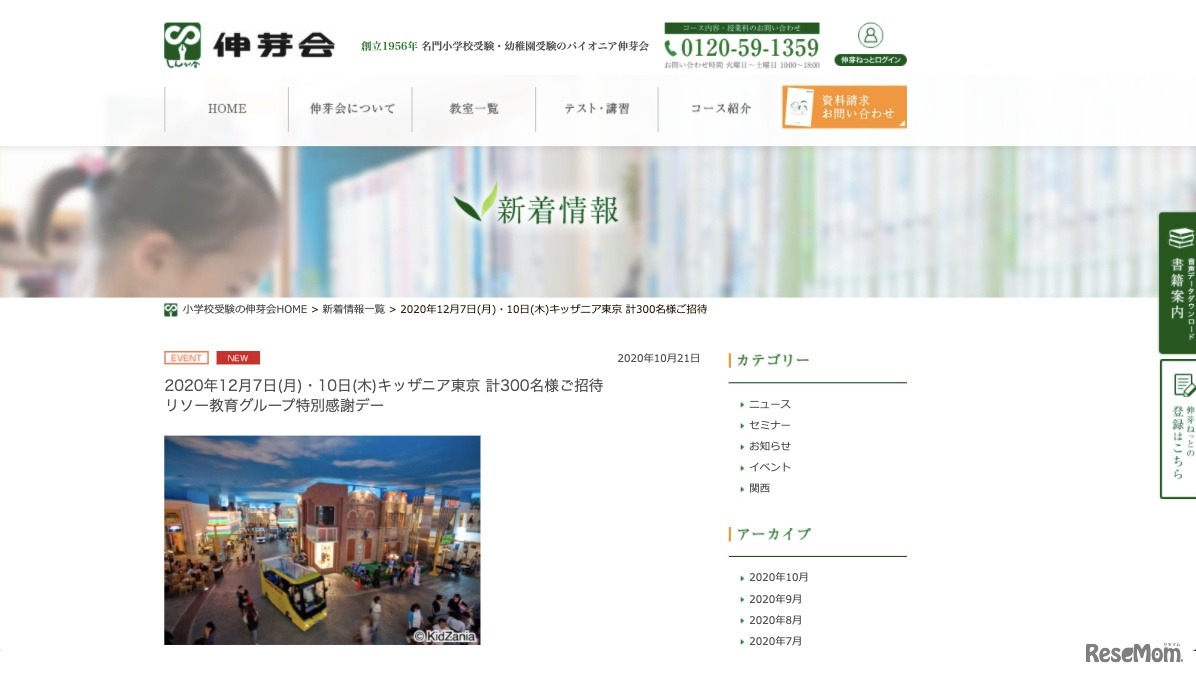Image resolution: width=1196 pixels, height=676 pixels.
Task: Click the カテゴリー sidebar heading
Action: click(773, 360)
